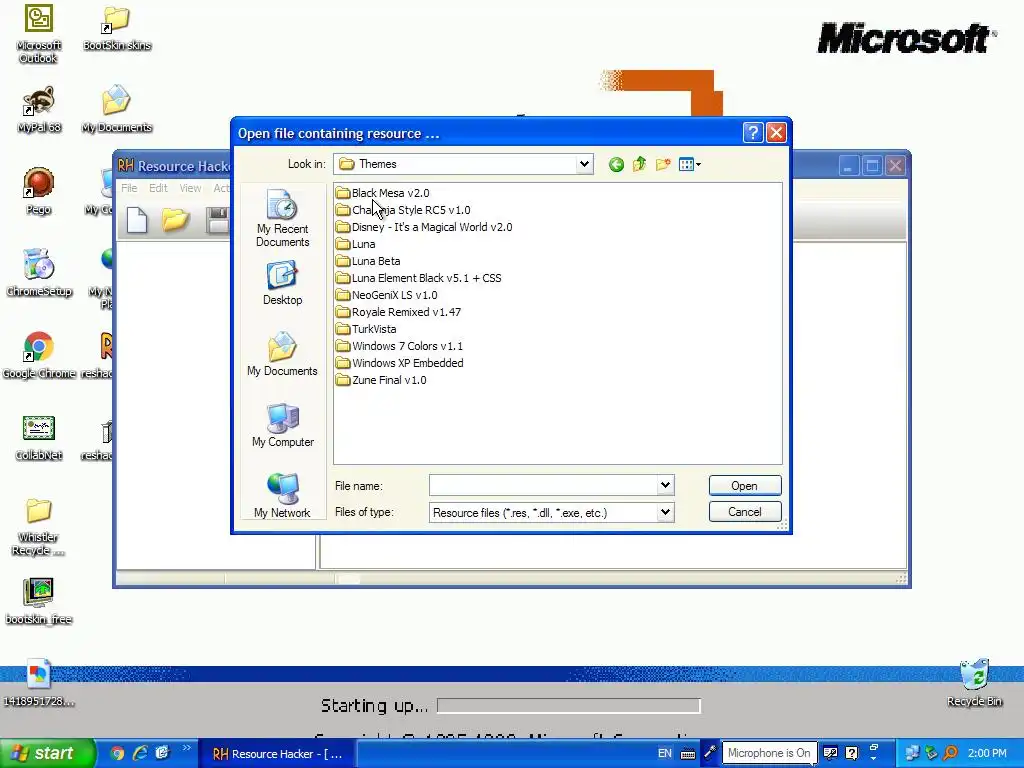Open Edit menu in Resource Hacker

point(158,188)
